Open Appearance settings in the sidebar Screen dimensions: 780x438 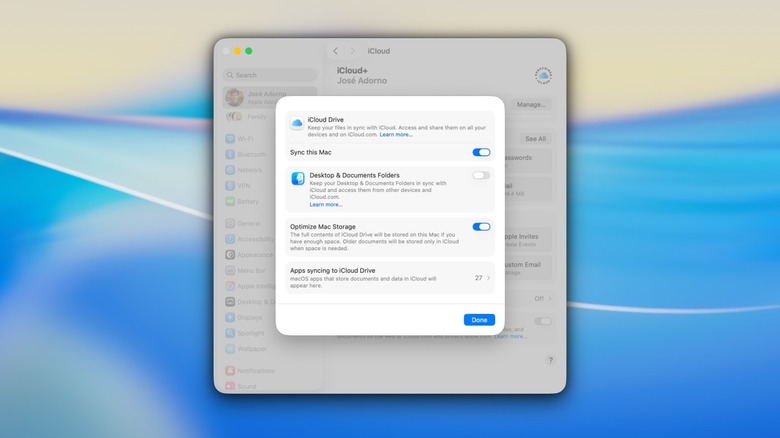(x=249, y=255)
